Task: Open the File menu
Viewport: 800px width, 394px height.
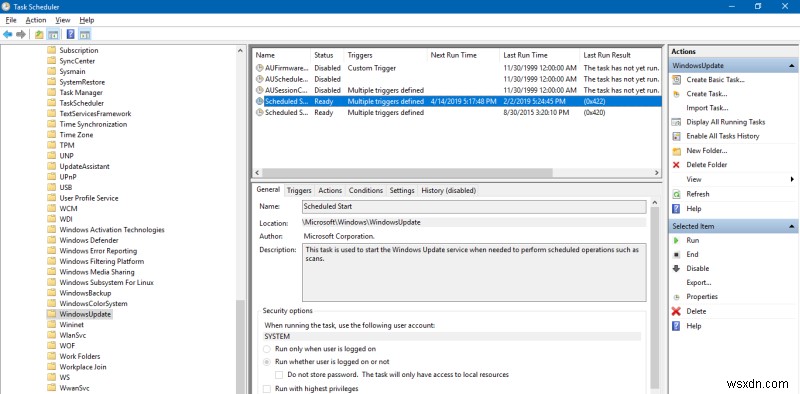Action: click(11, 20)
